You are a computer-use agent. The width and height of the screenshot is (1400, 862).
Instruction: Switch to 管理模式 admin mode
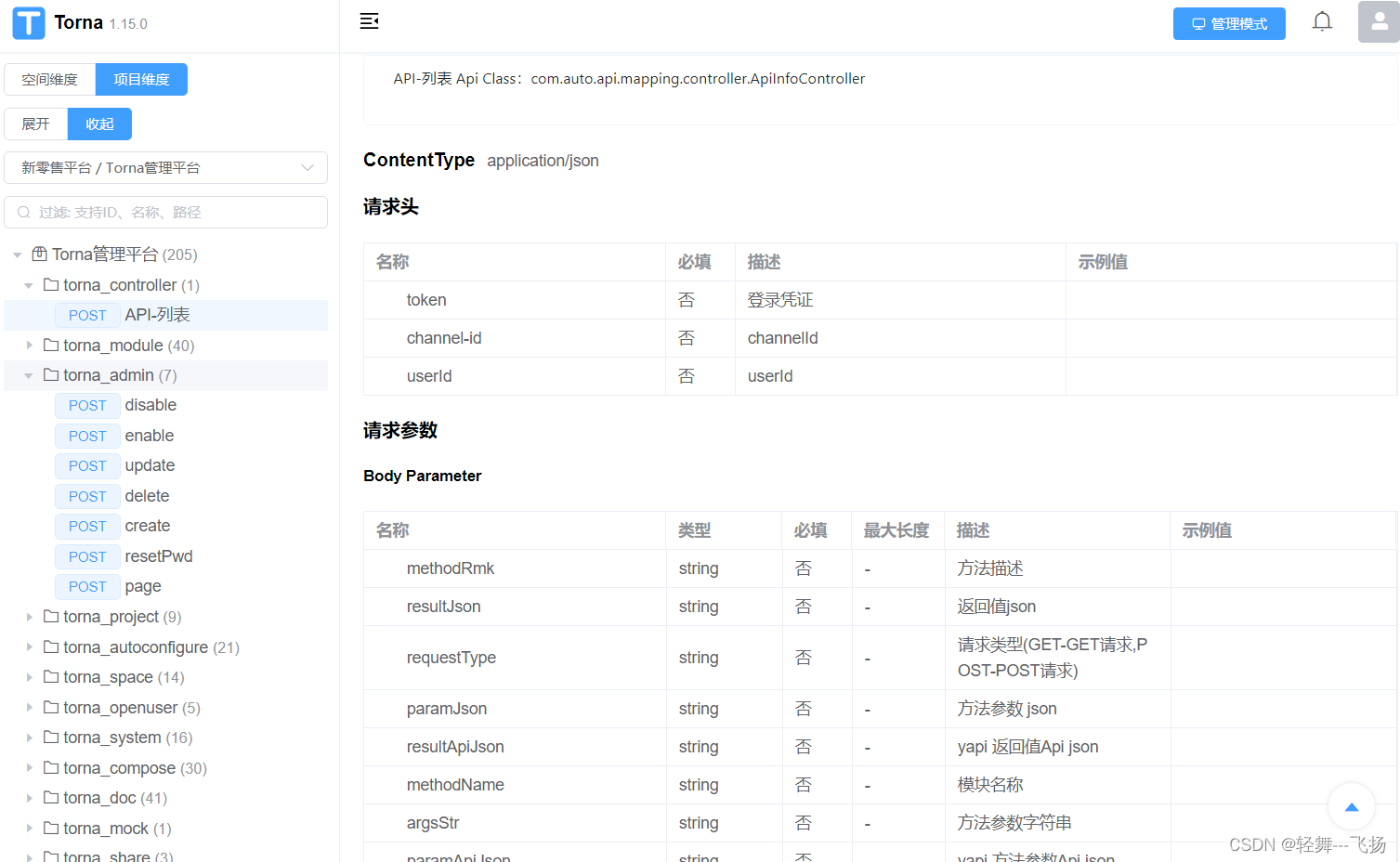1229,23
